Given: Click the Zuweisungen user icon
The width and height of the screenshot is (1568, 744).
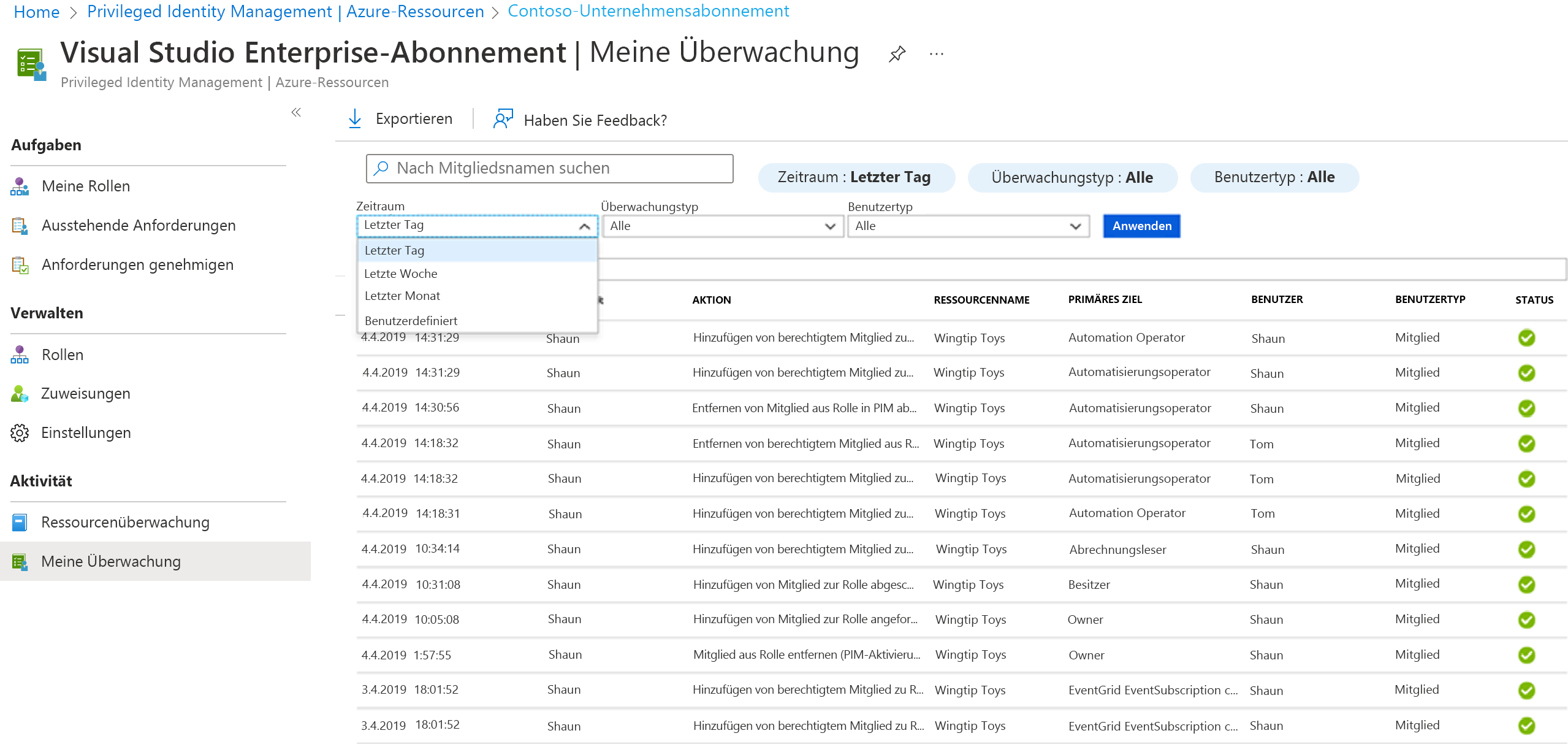Looking at the screenshot, I should point(20,394).
